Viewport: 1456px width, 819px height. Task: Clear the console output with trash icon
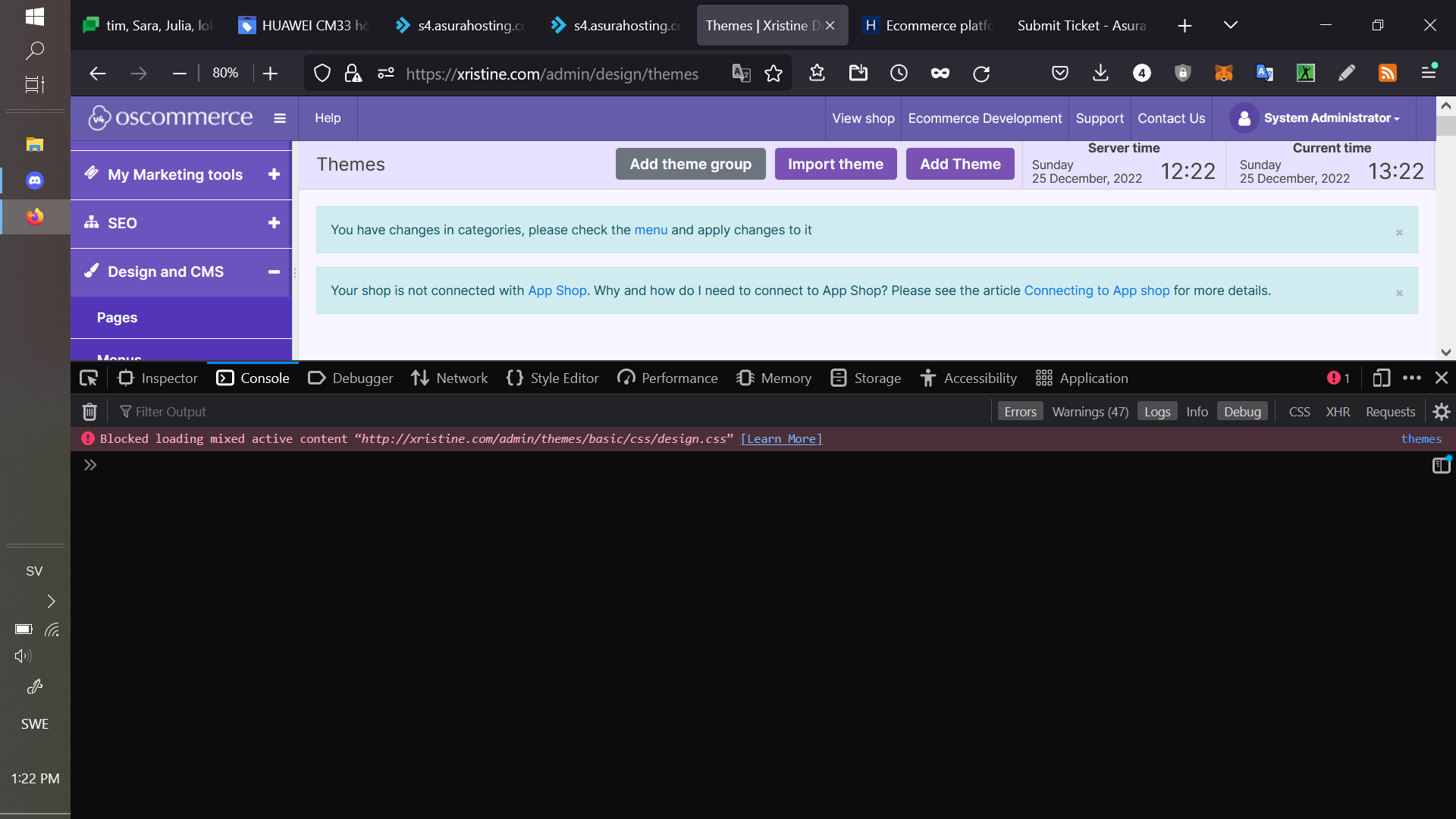pyautogui.click(x=89, y=411)
